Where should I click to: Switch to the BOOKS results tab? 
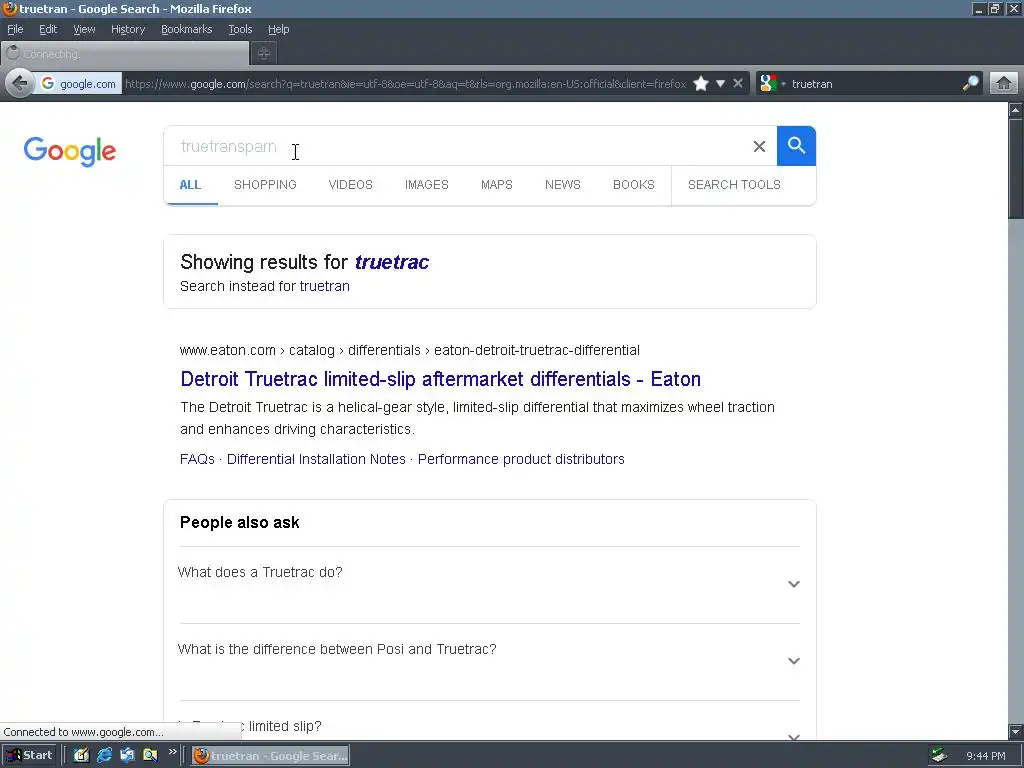tap(633, 185)
